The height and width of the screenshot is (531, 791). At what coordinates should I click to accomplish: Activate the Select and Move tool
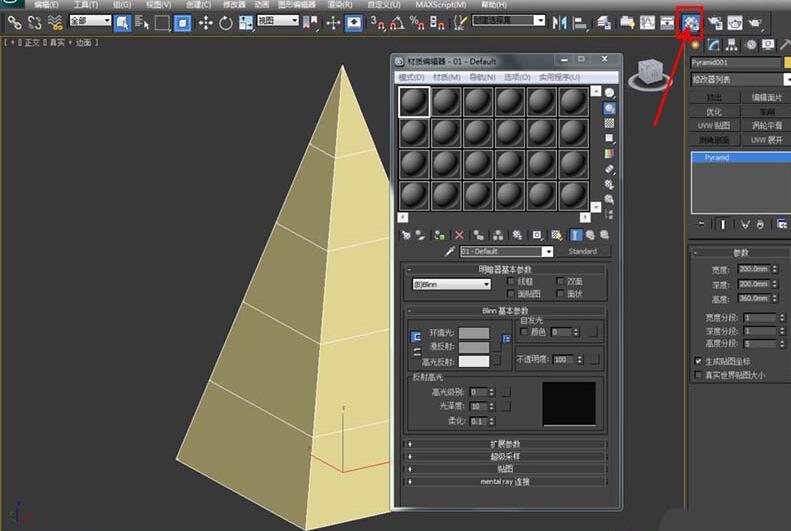click(205, 23)
